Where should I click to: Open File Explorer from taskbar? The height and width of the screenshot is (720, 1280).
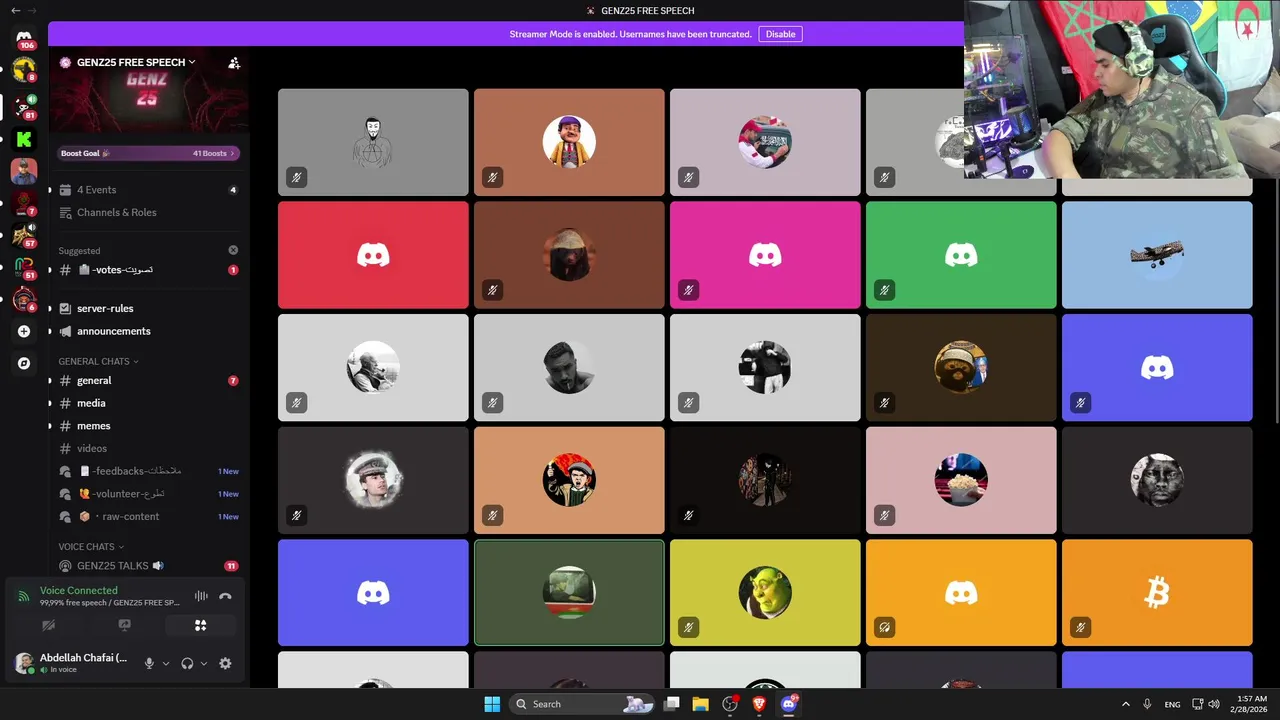[x=700, y=704]
